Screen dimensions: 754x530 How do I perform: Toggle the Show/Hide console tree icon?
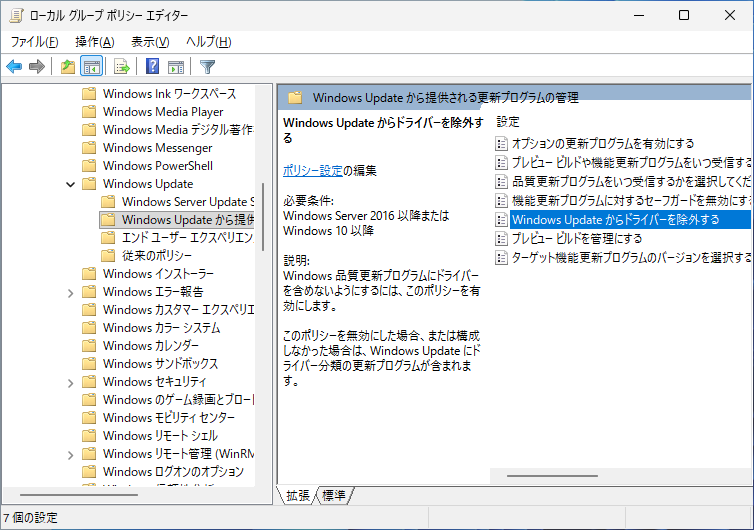coord(91,66)
